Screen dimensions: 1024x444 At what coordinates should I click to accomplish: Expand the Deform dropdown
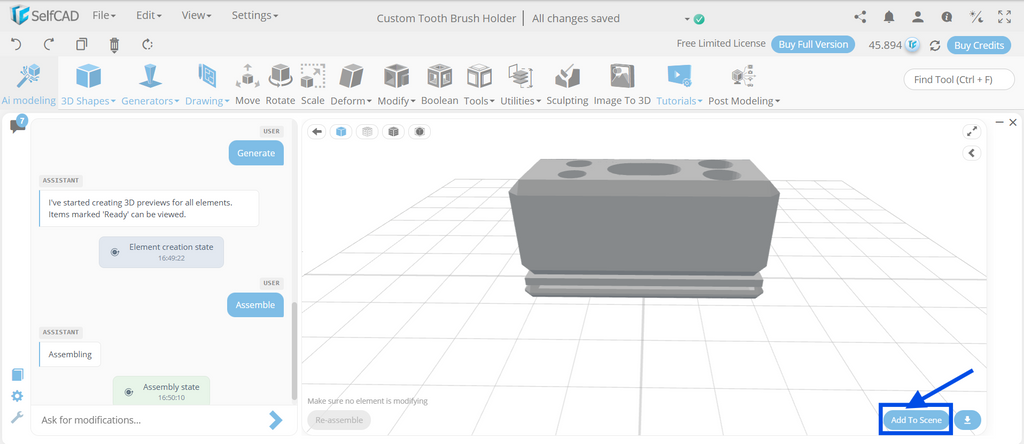pyautogui.click(x=351, y=101)
